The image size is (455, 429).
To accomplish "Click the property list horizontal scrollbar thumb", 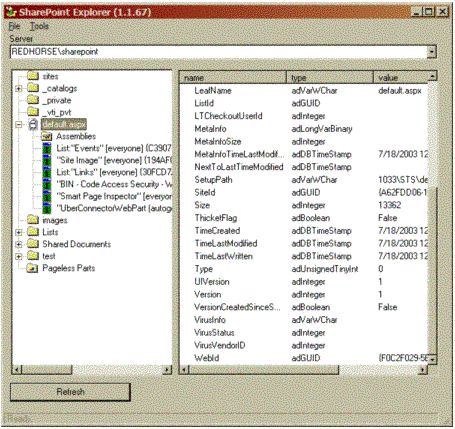I will pos(264,369).
